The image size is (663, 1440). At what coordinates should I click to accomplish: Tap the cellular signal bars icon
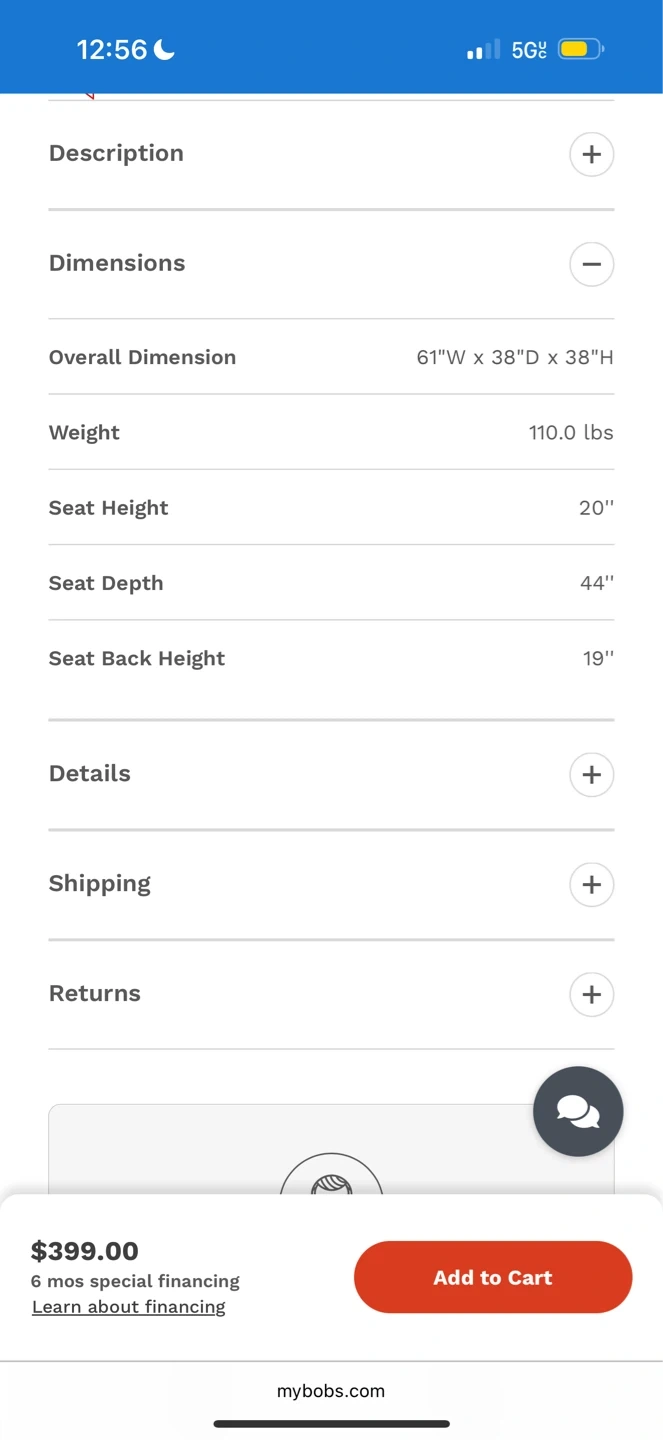coord(483,50)
